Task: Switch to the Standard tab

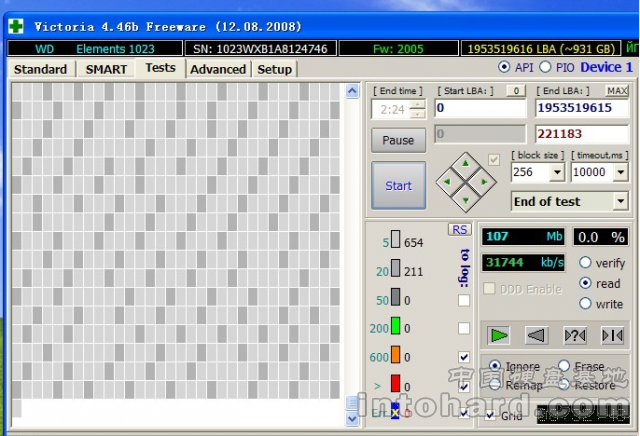Action: tap(40, 69)
